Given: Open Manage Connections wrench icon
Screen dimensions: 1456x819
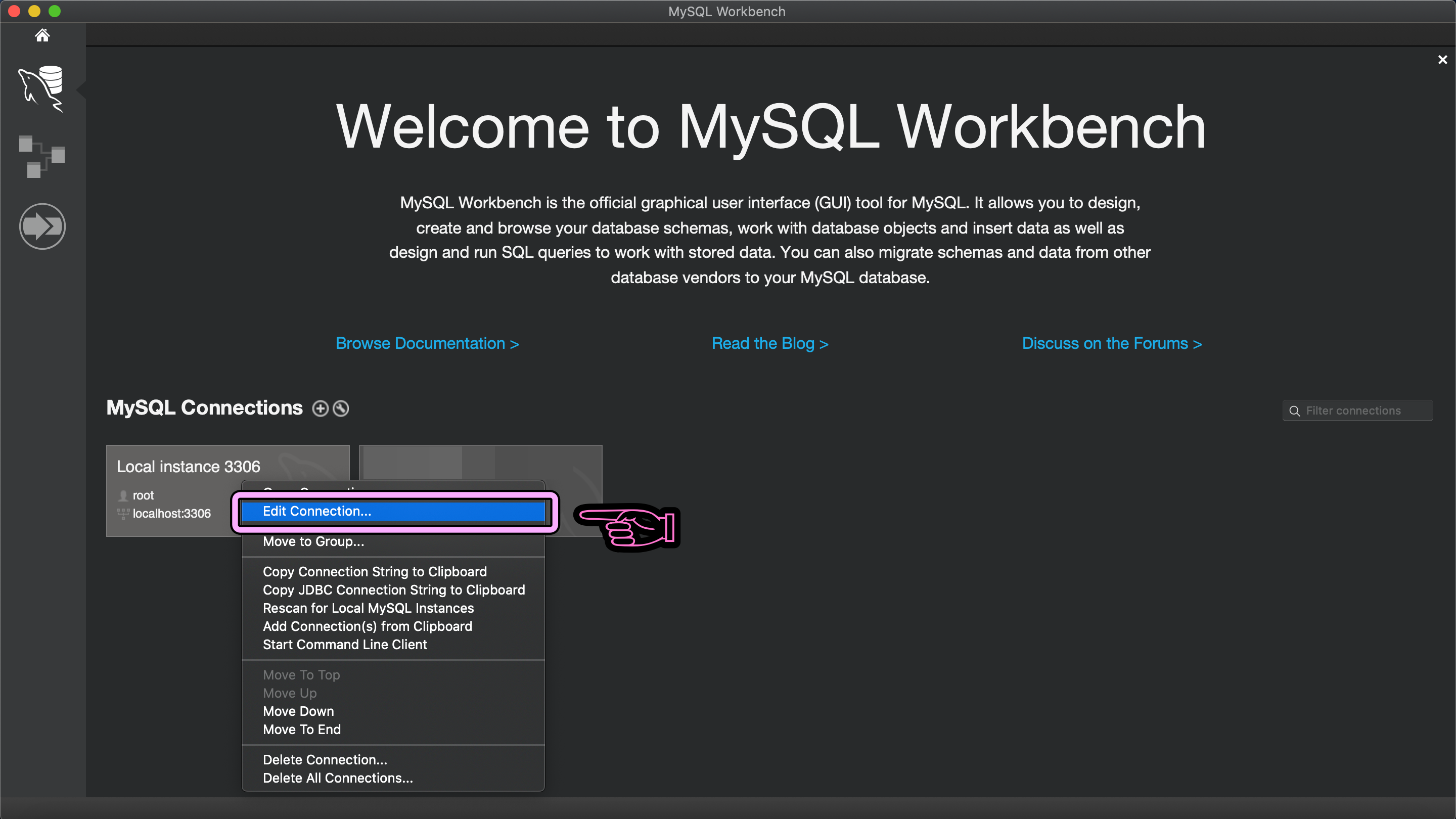Looking at the screenshot, I should coord(341,408).
